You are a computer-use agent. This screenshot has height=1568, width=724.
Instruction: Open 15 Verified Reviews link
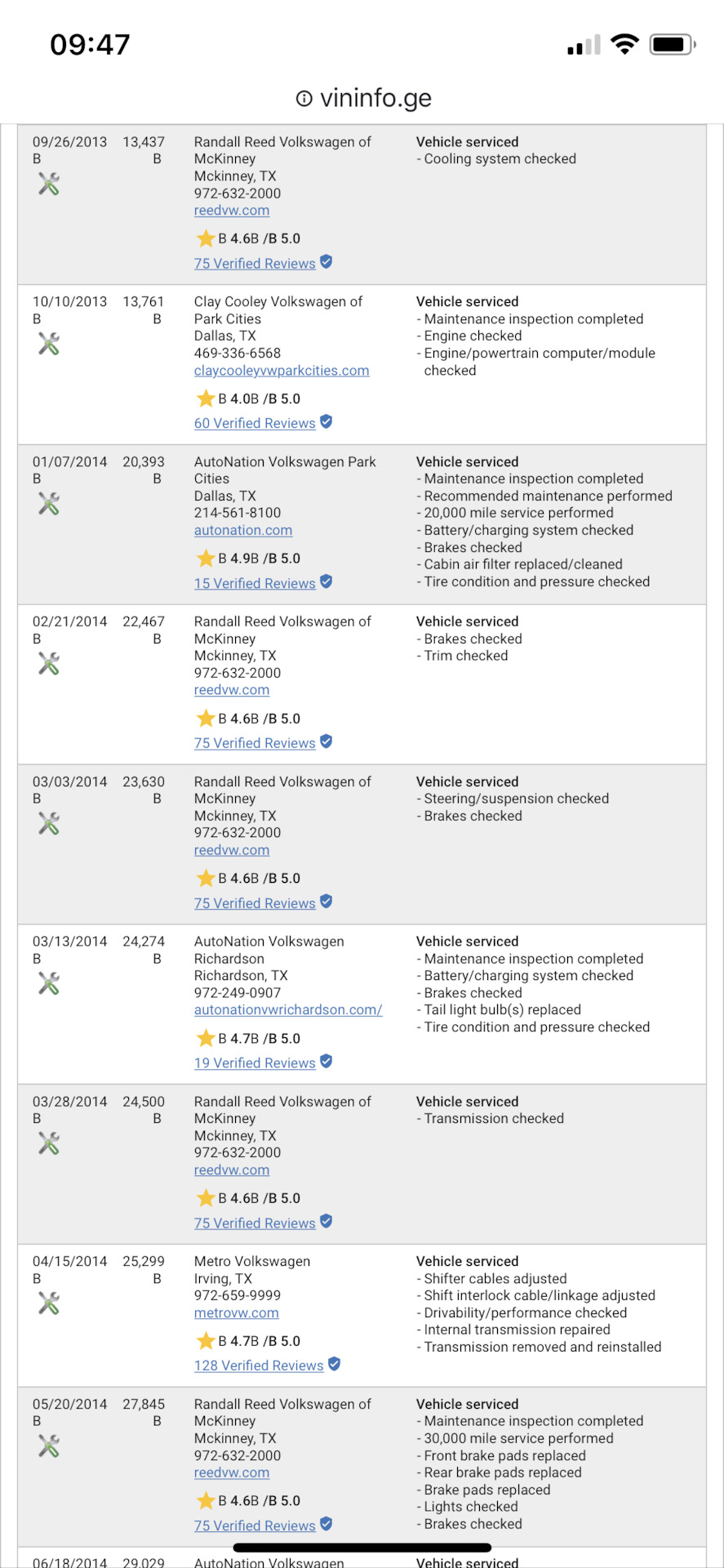point(255,583)
